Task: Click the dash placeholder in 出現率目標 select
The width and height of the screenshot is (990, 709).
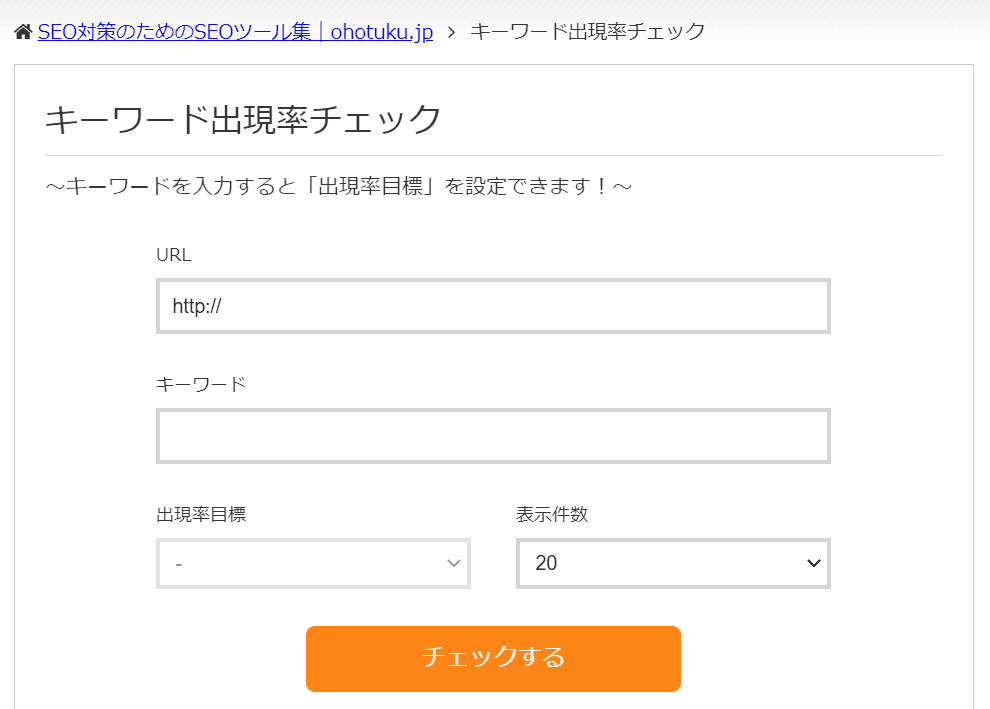Action: [178, 564]
